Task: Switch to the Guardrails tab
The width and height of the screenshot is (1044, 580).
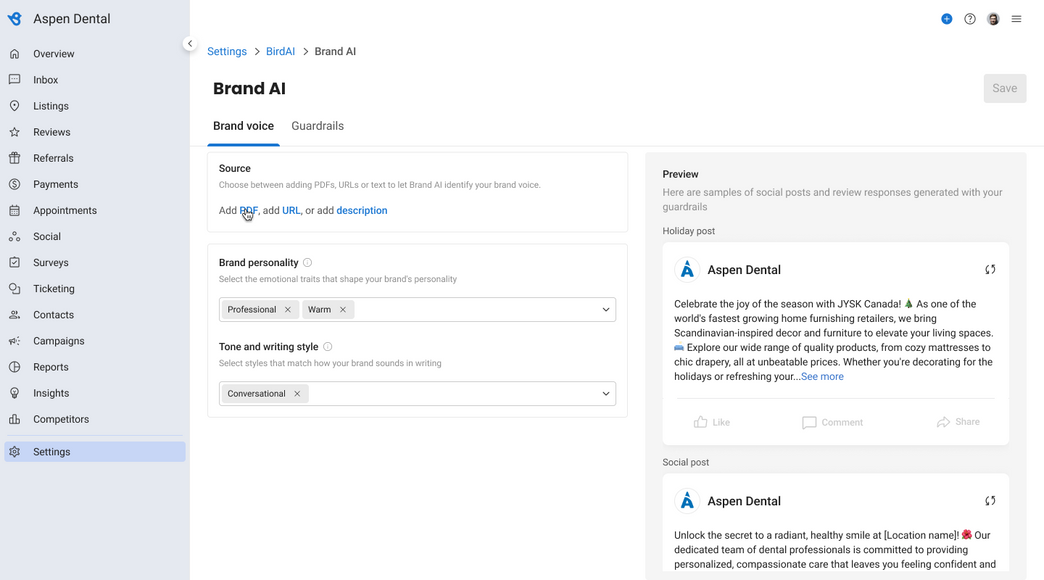Action: tap(318, 126)
